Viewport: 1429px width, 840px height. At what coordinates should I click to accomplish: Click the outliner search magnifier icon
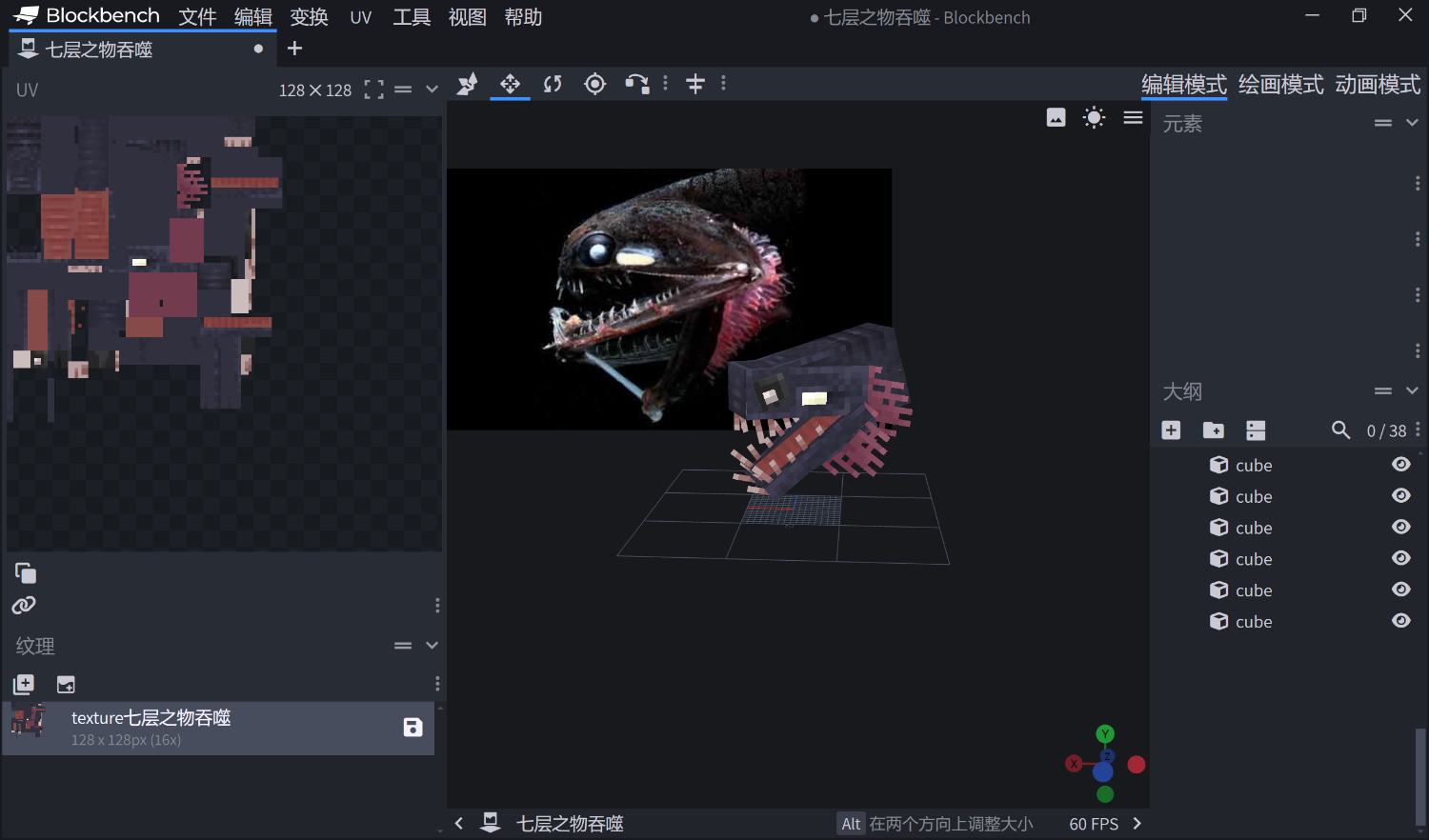click(x=1340, y=430)
